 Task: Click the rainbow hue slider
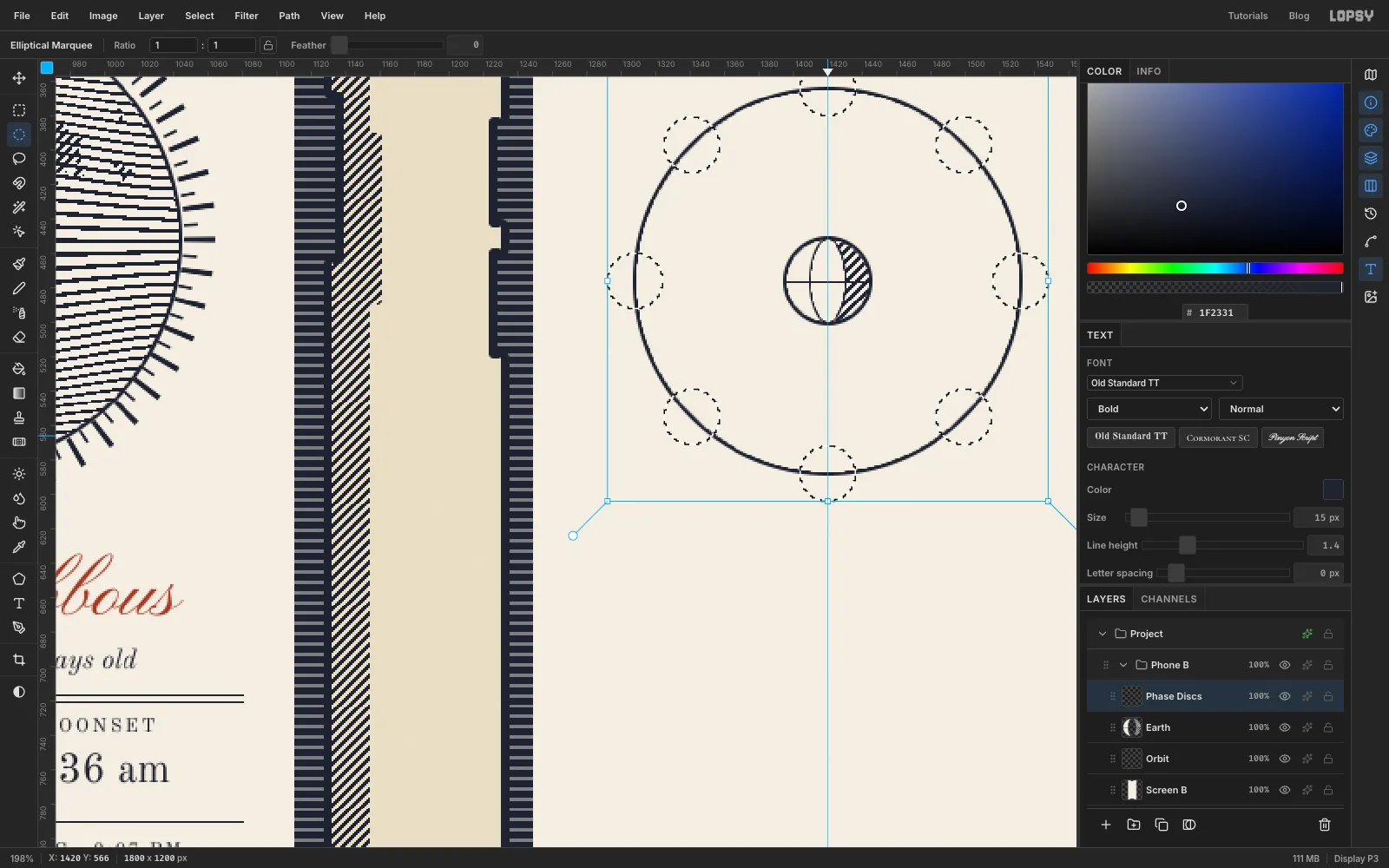pos(1215,268)
